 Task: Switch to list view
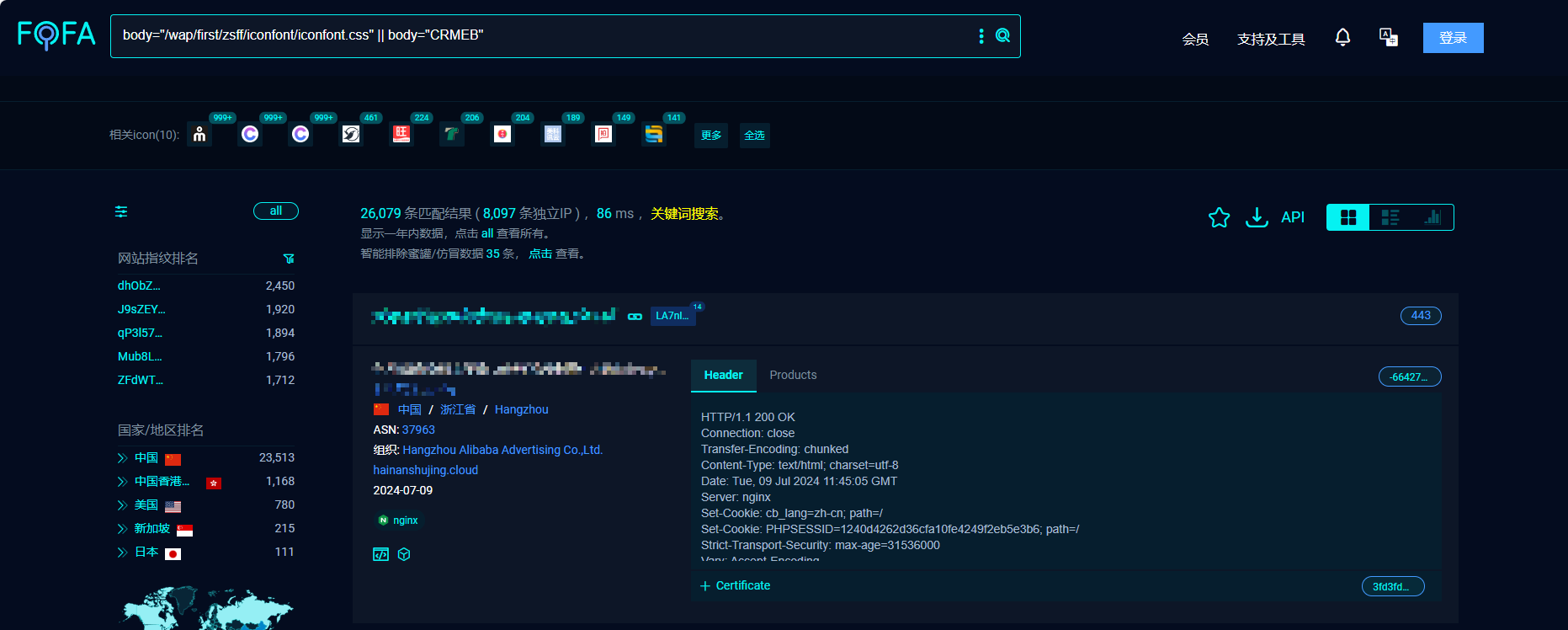(x=1390, y=217)
